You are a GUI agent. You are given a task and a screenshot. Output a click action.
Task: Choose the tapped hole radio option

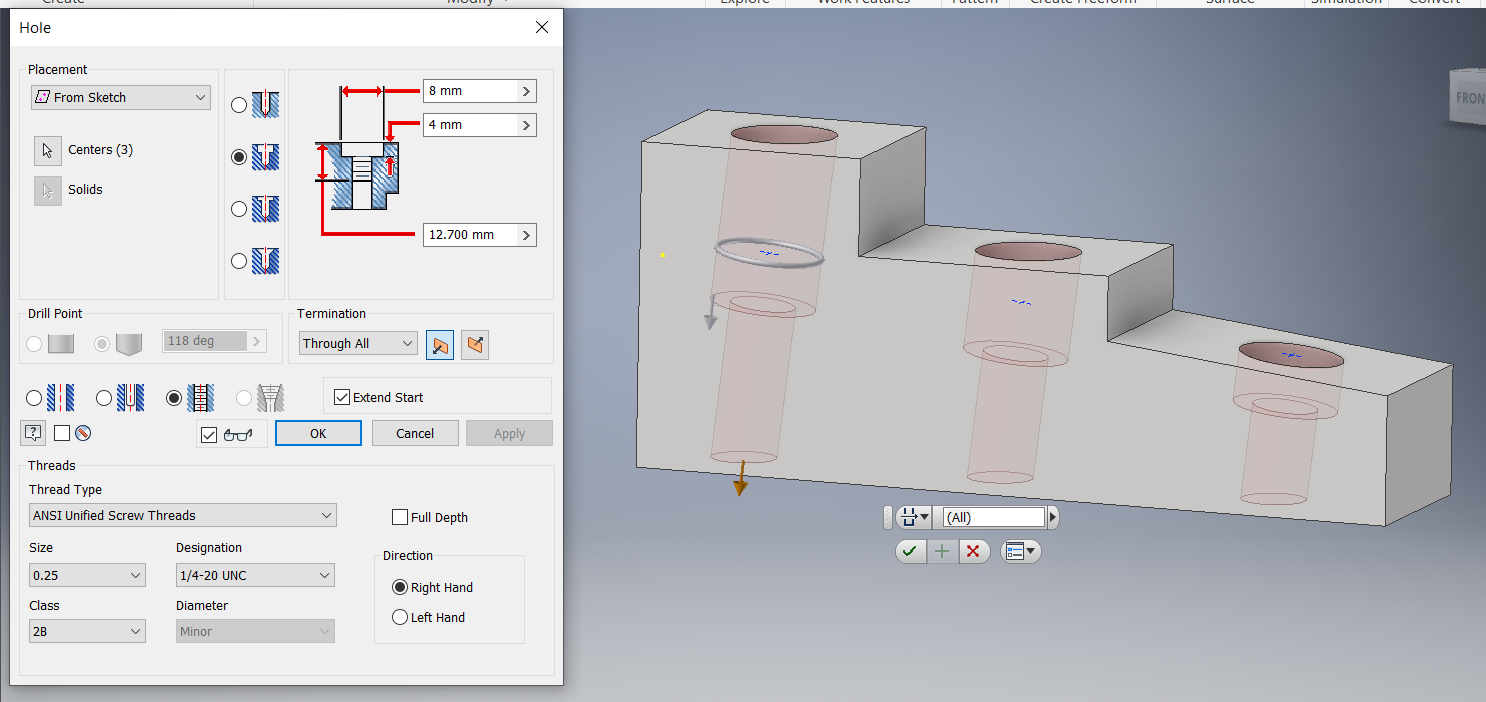coord(174,398)
